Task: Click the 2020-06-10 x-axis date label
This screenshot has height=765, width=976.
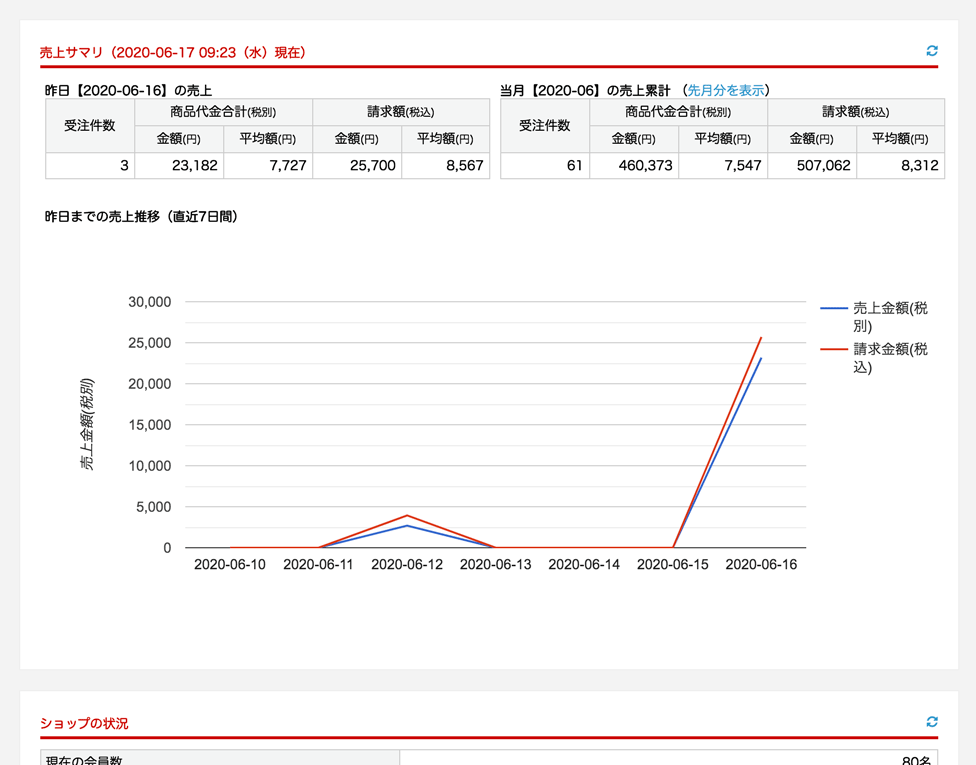Action: (230, 565)
